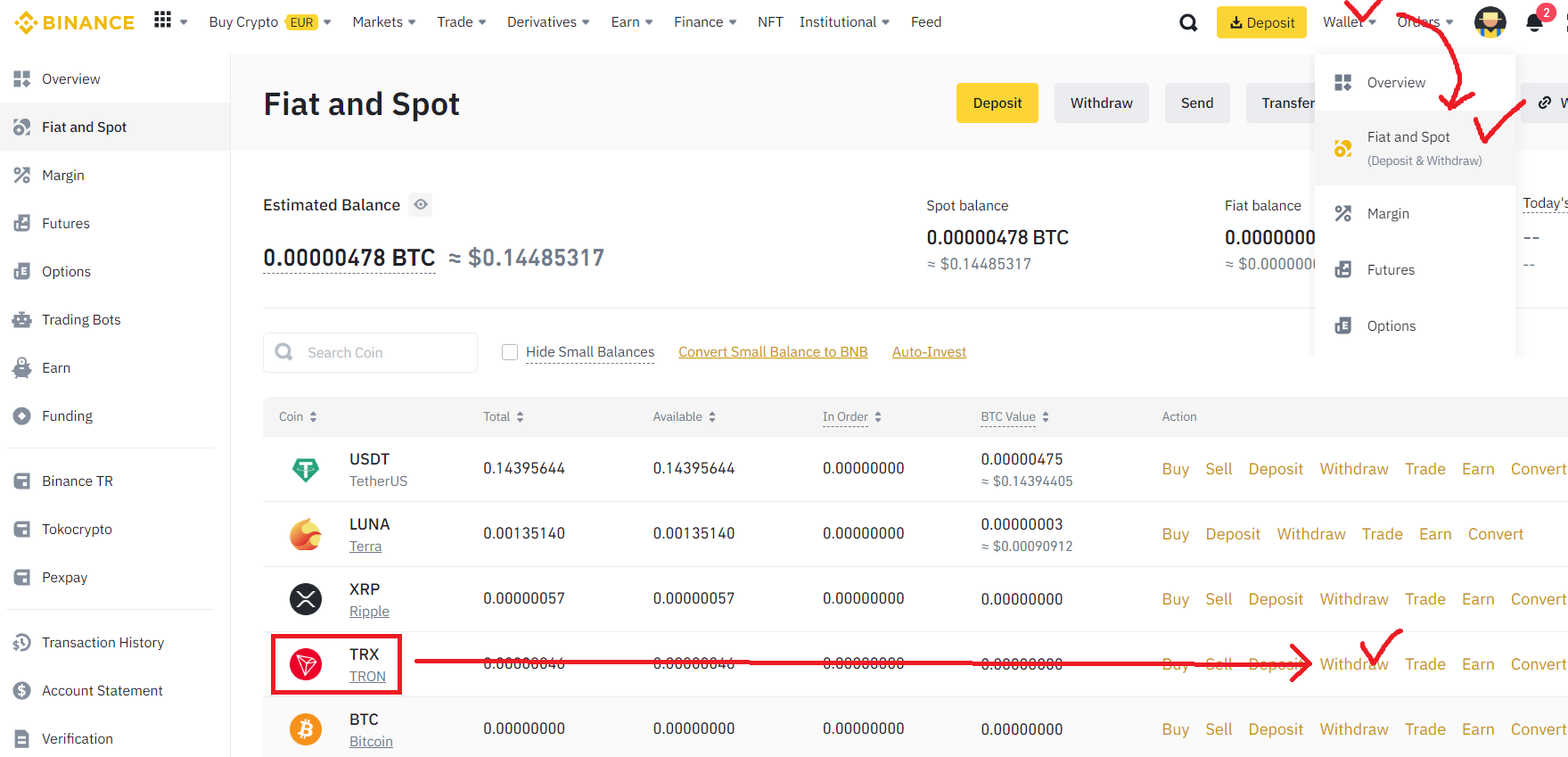This screenshot has width=1568, height=757.
Task: Click the Futures icon in left sidebar
Action: (x=22, y=224)
